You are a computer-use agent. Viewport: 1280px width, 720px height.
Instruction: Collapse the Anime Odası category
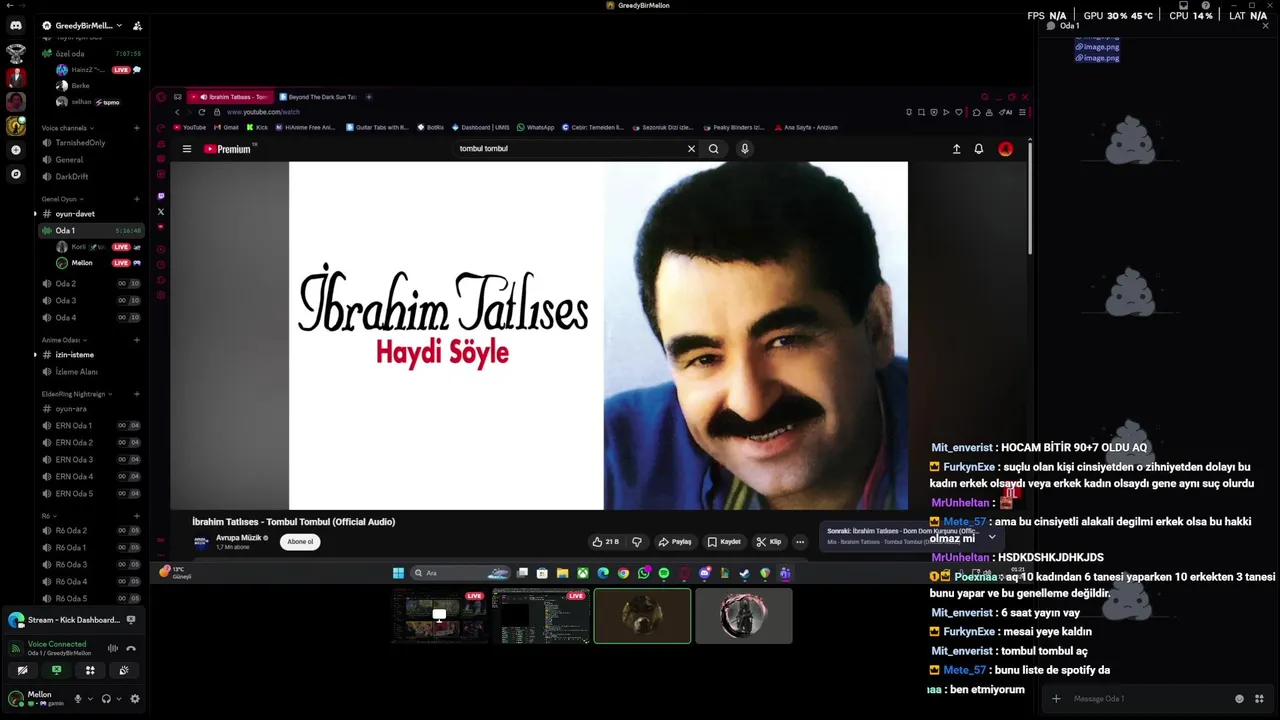64,340
